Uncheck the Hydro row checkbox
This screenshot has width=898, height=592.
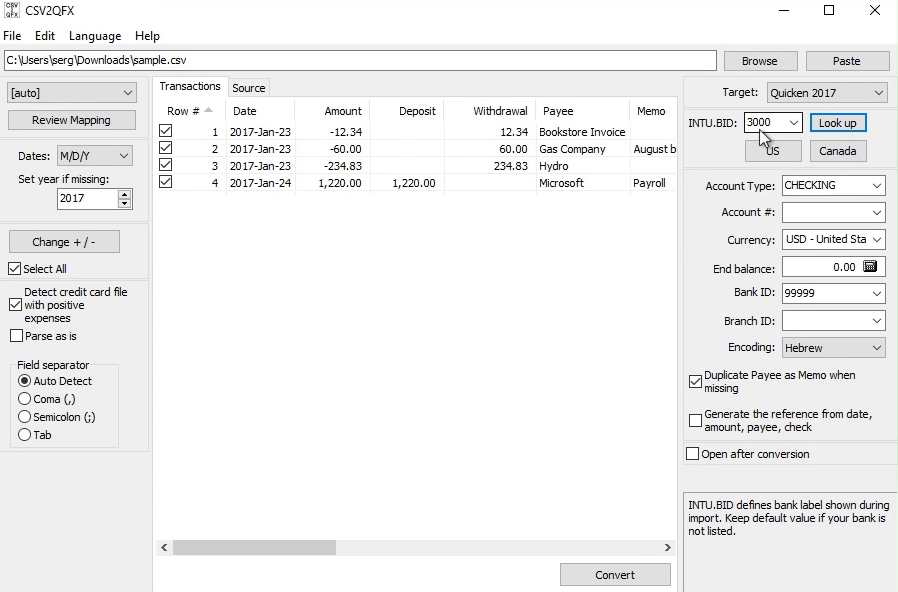pyautogui.click(x=166, y=165)
